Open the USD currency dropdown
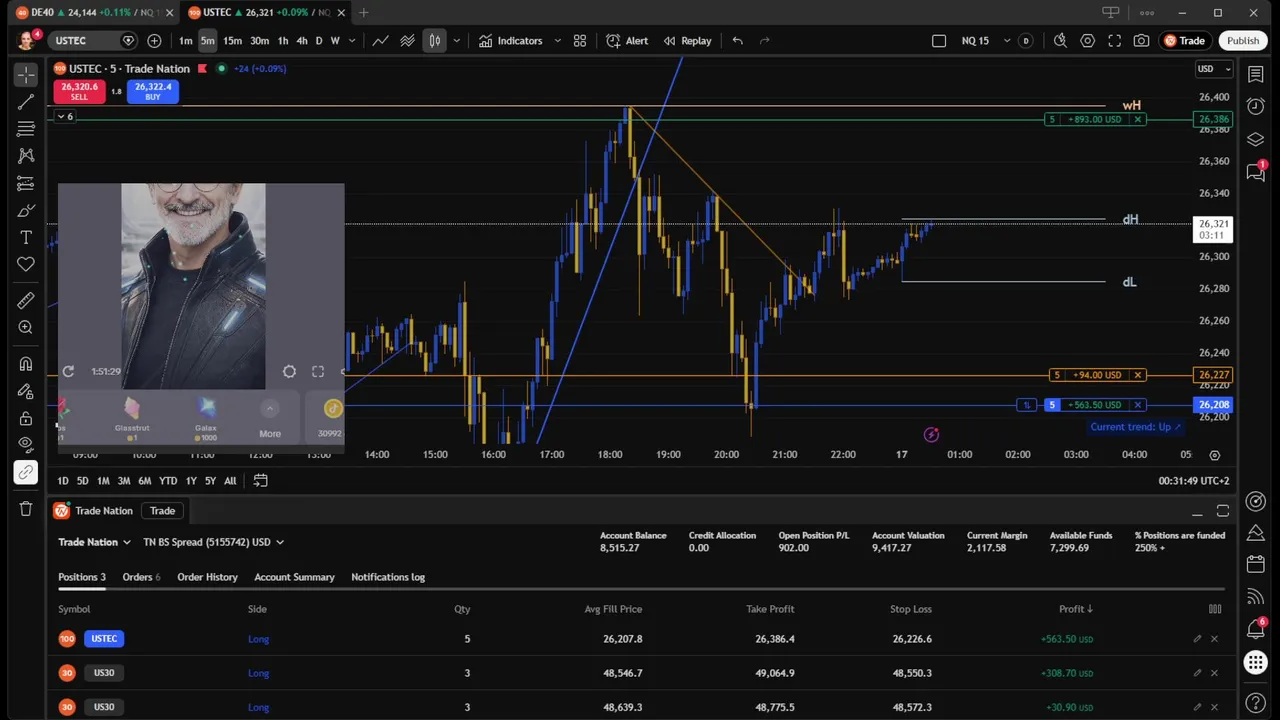1280x720 pixels. (1213, 69)
